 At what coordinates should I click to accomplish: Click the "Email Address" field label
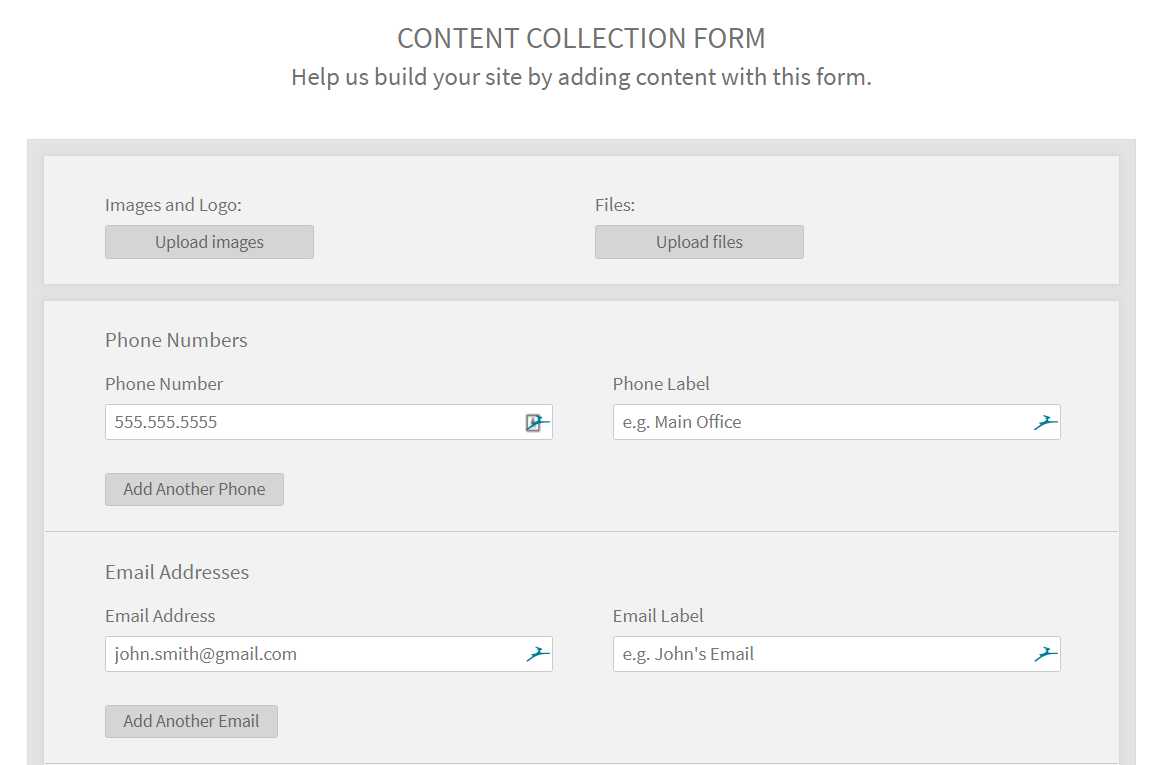(160, 616)
